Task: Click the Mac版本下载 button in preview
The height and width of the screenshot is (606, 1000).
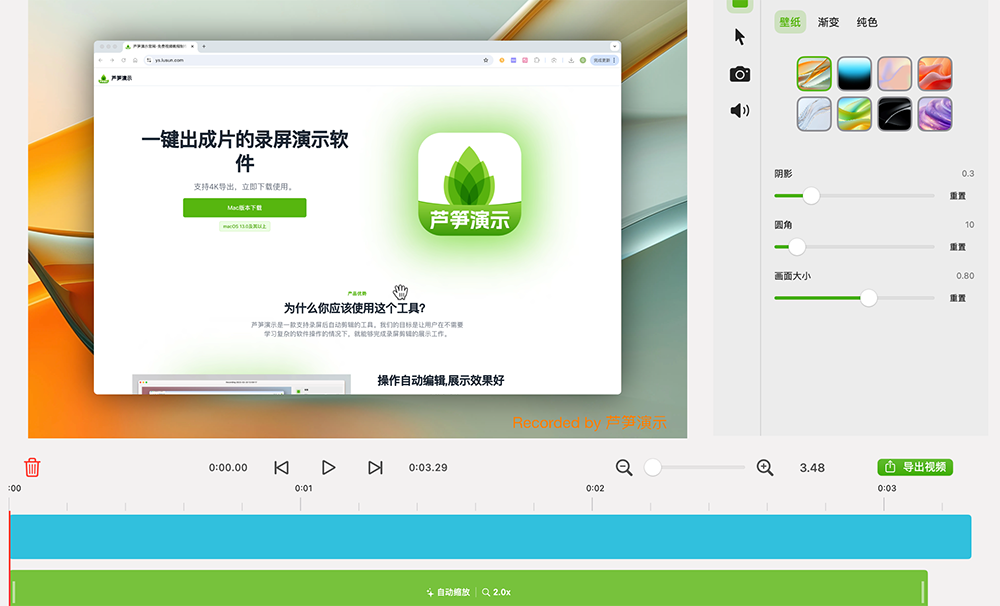Action: 245,207
